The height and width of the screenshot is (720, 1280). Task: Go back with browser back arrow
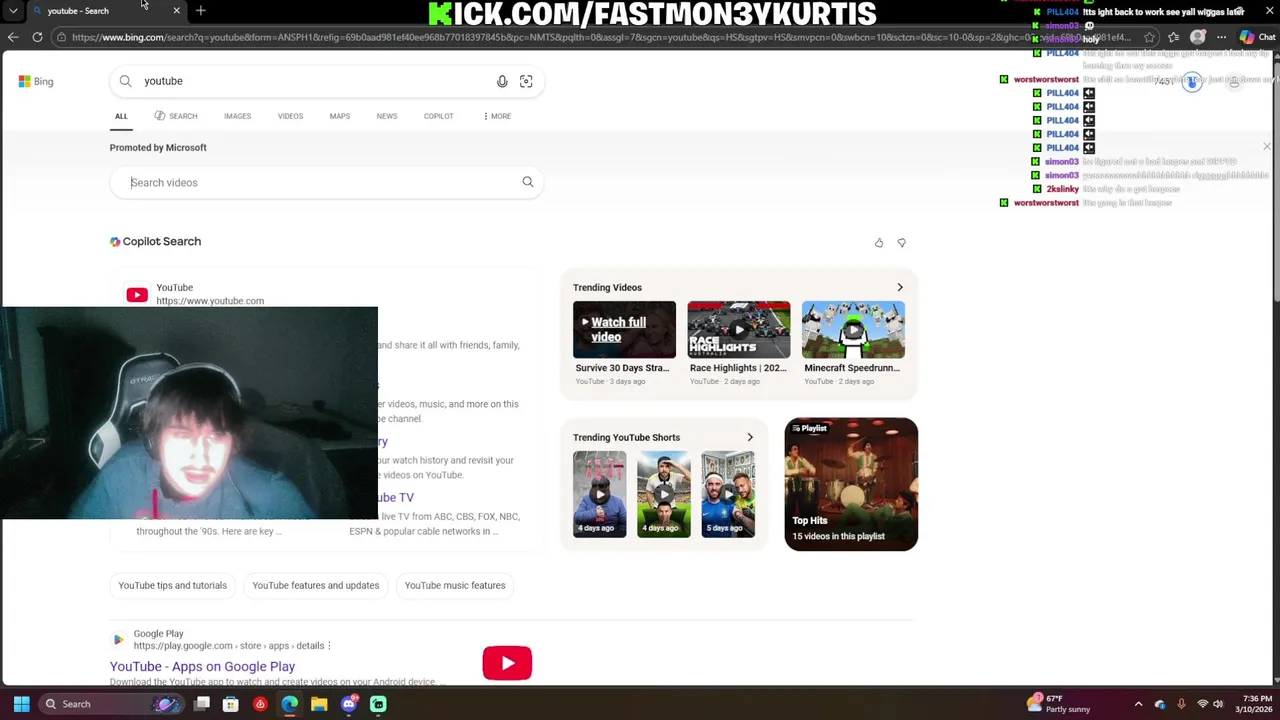click(x=13, y=37)
